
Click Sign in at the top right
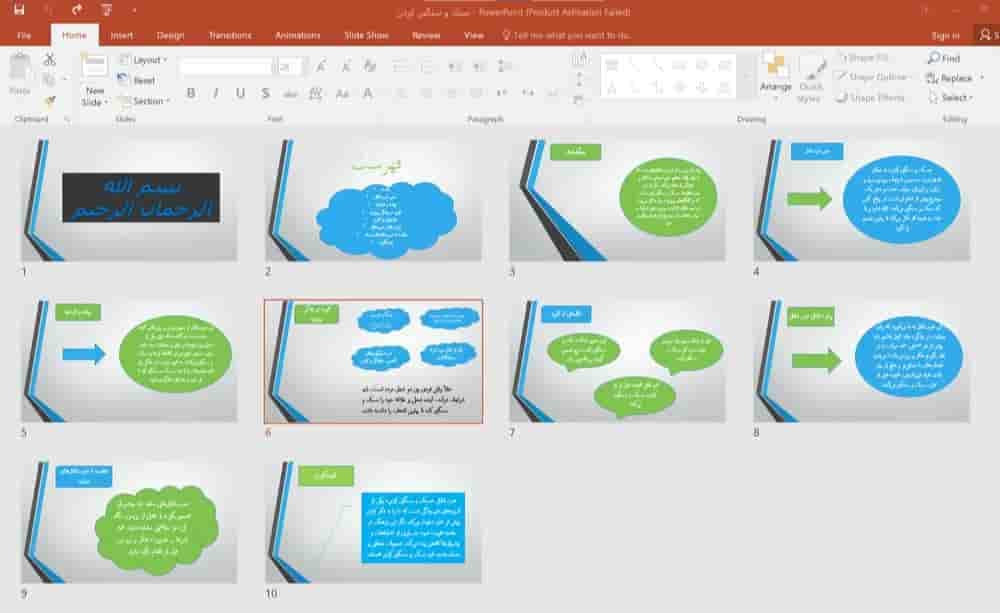[945, 36]
